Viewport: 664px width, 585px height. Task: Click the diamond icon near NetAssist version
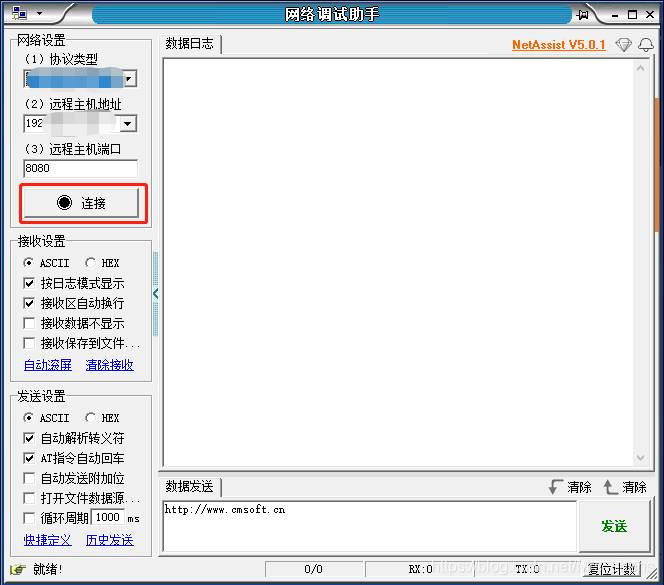(623, 44)
